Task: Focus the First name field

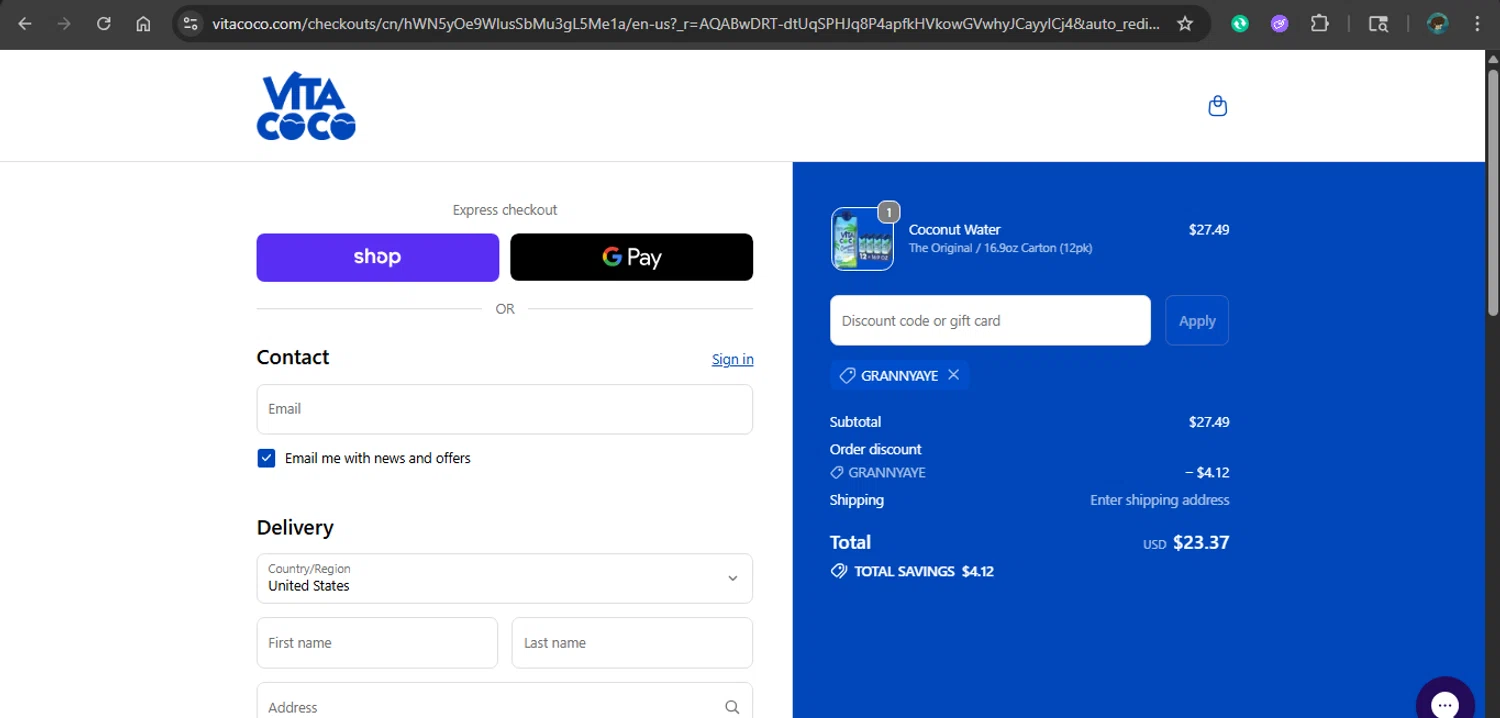Action: coord(377,643)
